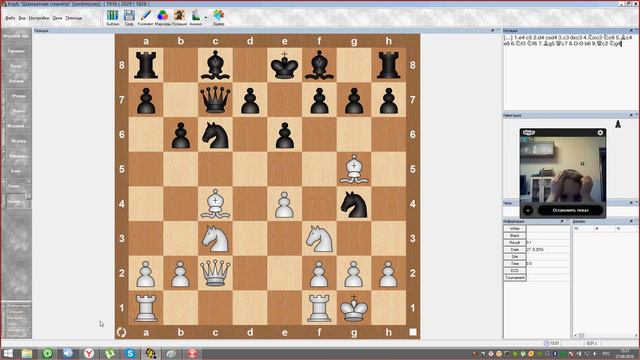Open the Маркеры color markers tool
Screen dimensions: 640x360
(x=162, y=18)
